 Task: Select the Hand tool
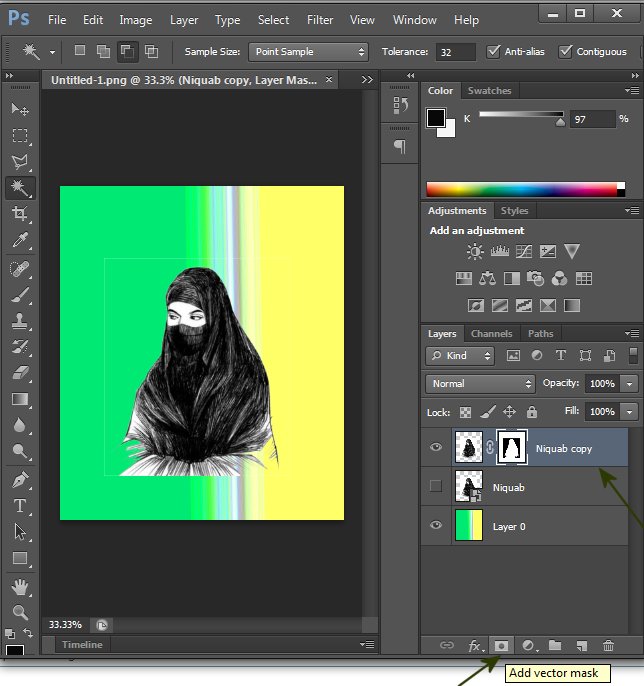[x=20, y=587]
